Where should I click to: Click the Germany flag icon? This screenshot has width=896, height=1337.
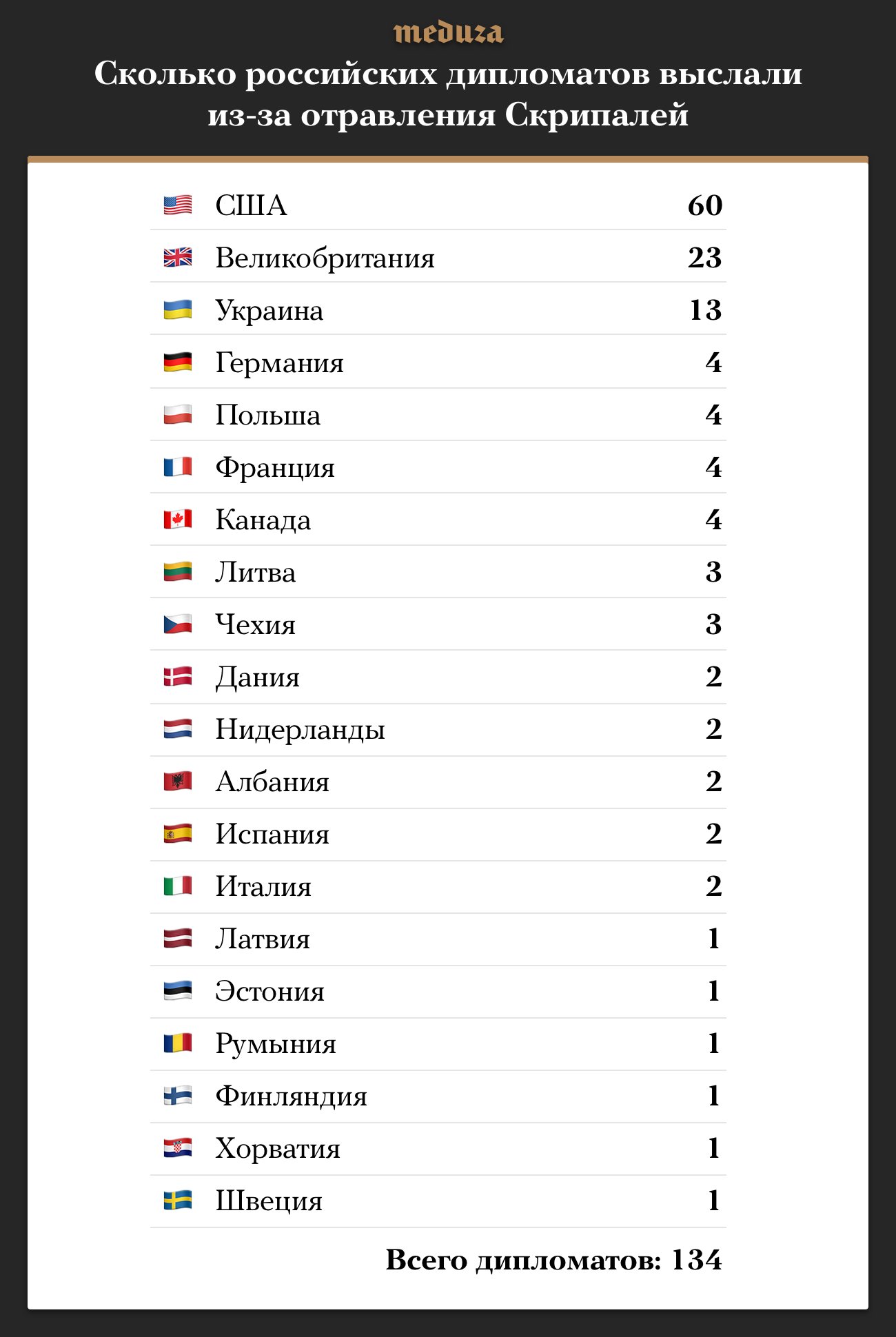178,362
